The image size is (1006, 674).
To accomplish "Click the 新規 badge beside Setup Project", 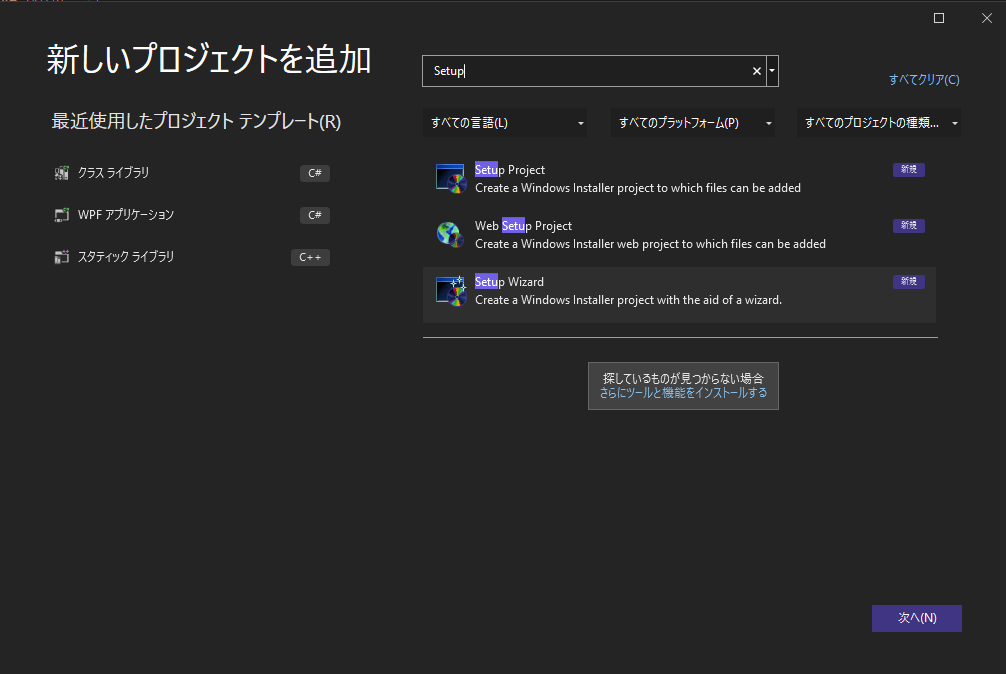I will point(908,169).
